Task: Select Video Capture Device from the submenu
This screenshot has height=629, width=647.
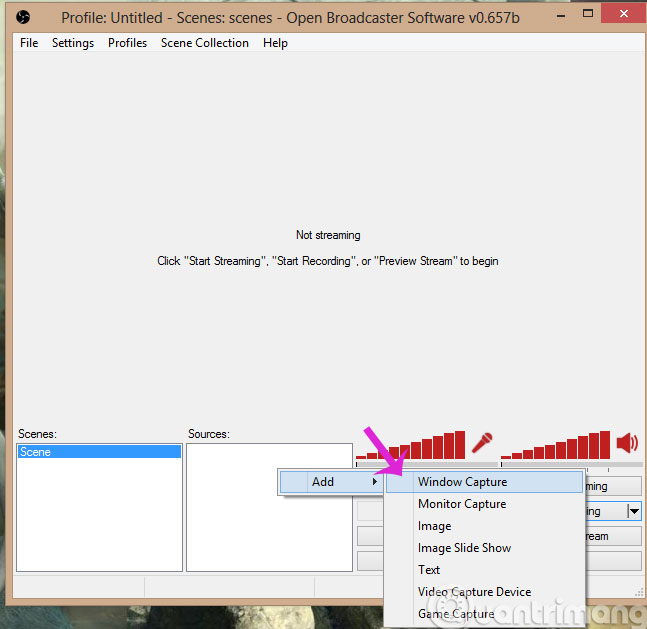Action: [484, 592]
